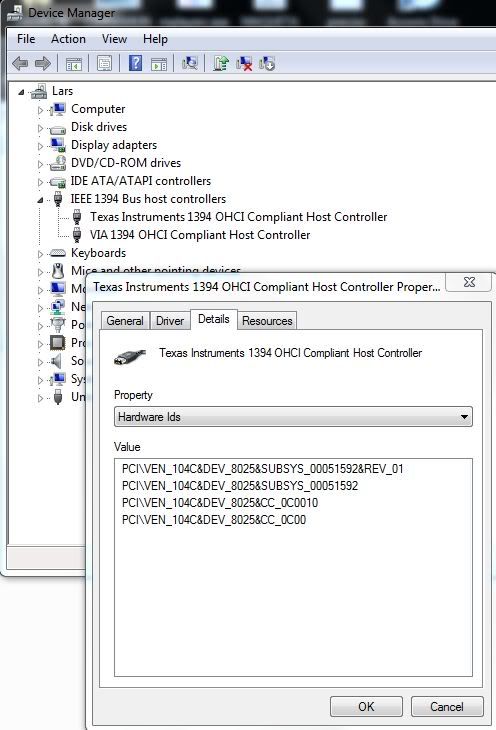Collapse the IEEE 1394 Bus host controllers node
Viewport: 496px width, 730px height.
click(40, 200)
